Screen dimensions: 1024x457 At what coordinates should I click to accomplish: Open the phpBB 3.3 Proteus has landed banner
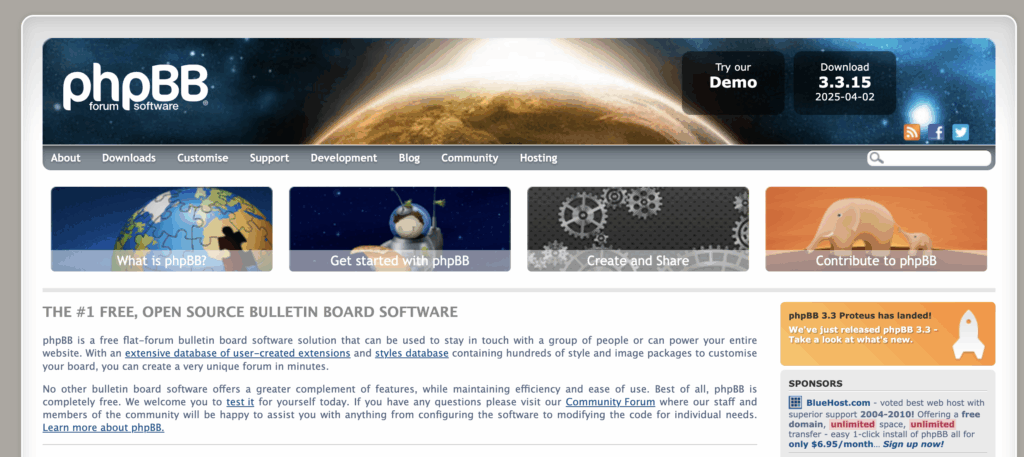[x=888, y=334]
